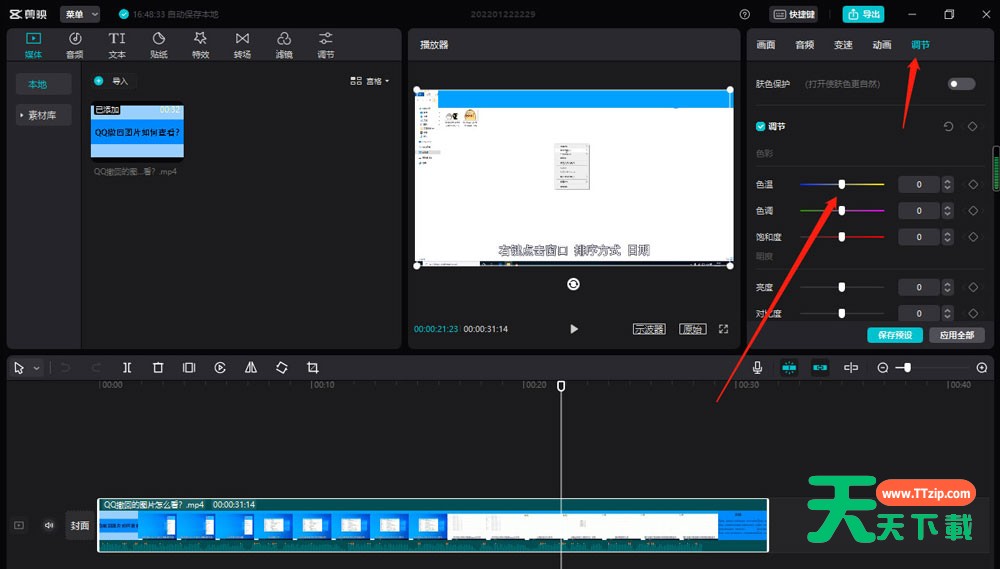The width and height of the screenshot is (1000, 569).
Task: Open the 宫格 grid view dropdown
Action: [x=370, y=81]
